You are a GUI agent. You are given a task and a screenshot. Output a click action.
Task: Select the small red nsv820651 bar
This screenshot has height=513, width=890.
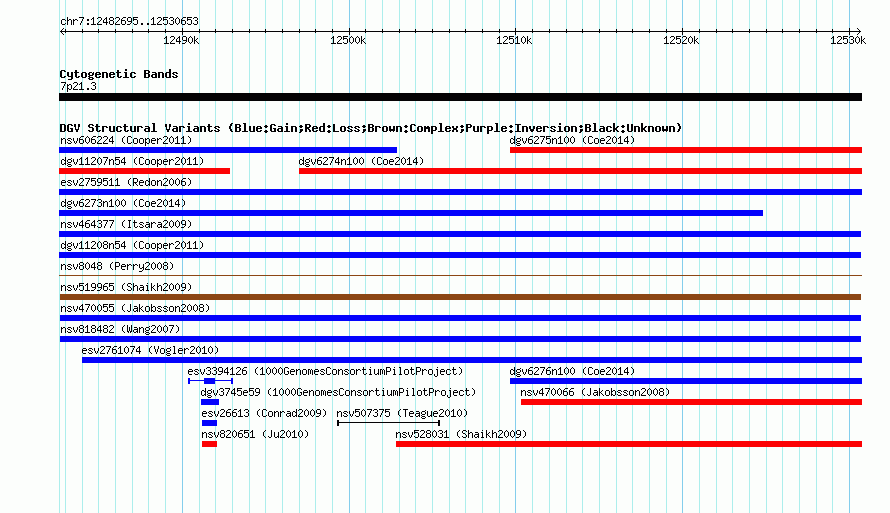point(209,444)
